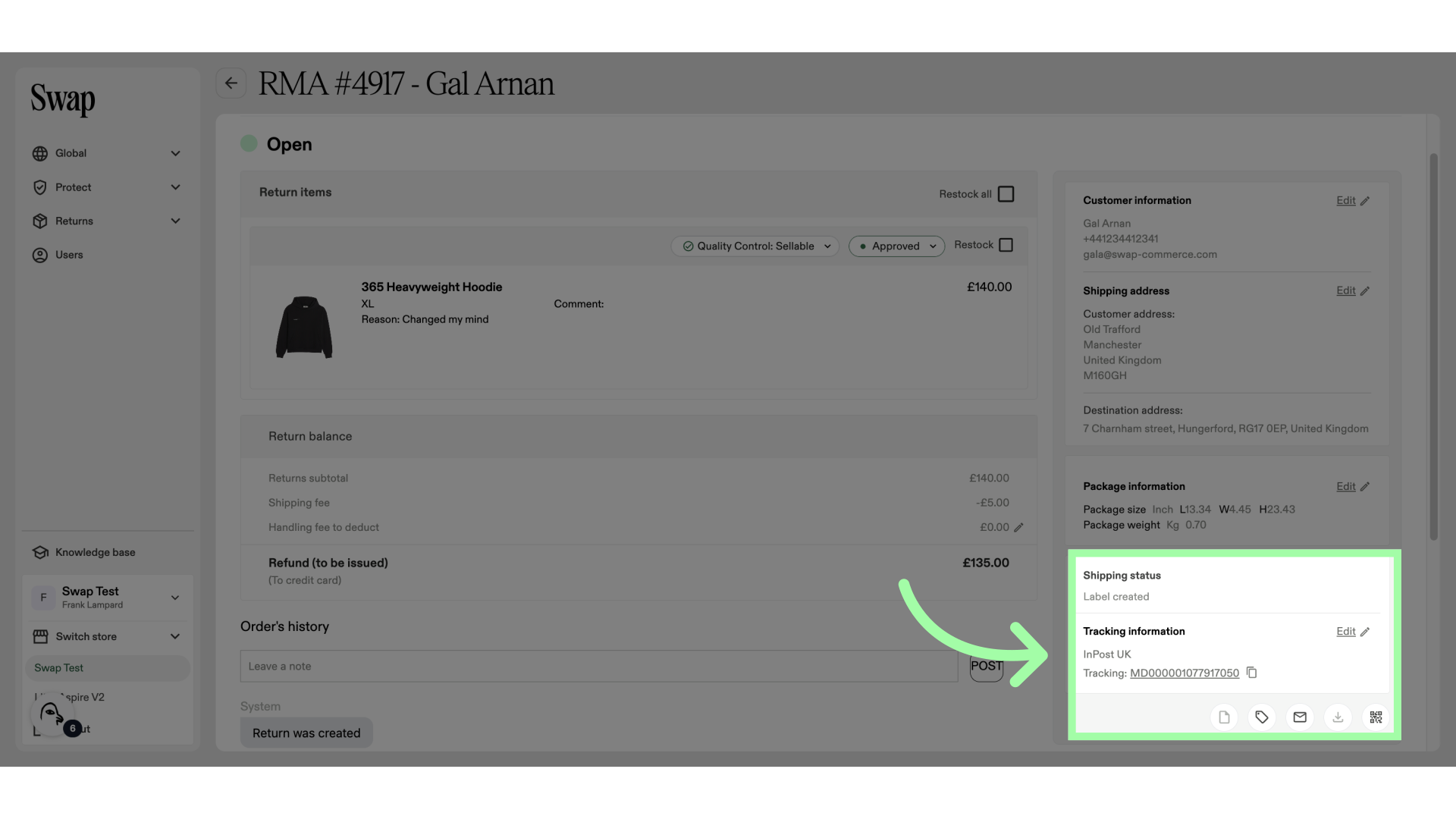Image resolution: width=1456 pixels, height=819 pixels.
Task: Expand the Global menu chevron
Action: pos(175,153)
